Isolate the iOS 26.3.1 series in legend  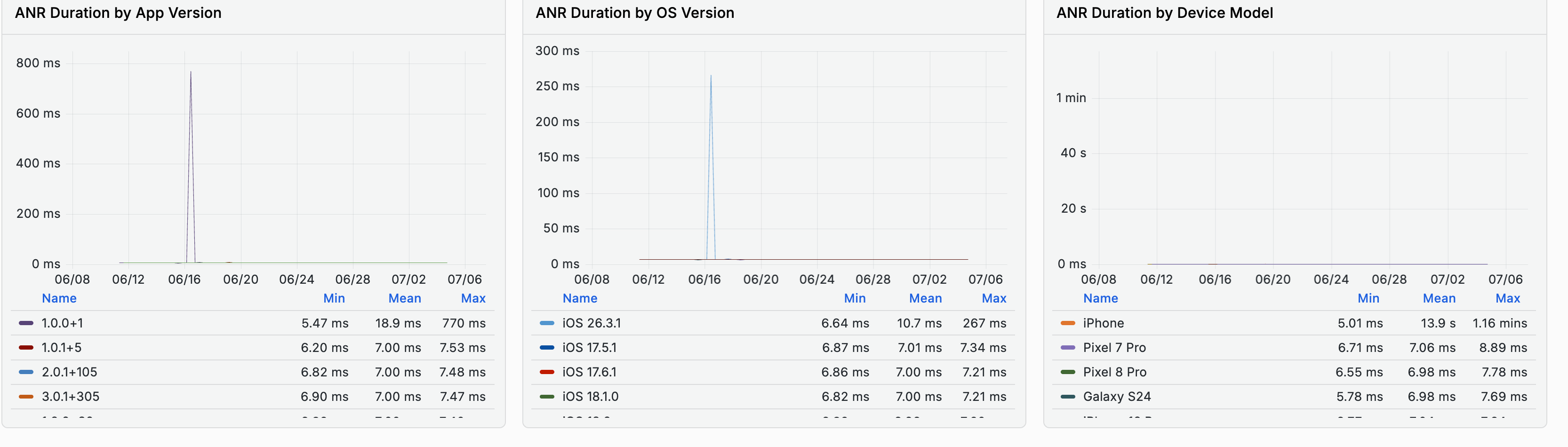point(592,323)
